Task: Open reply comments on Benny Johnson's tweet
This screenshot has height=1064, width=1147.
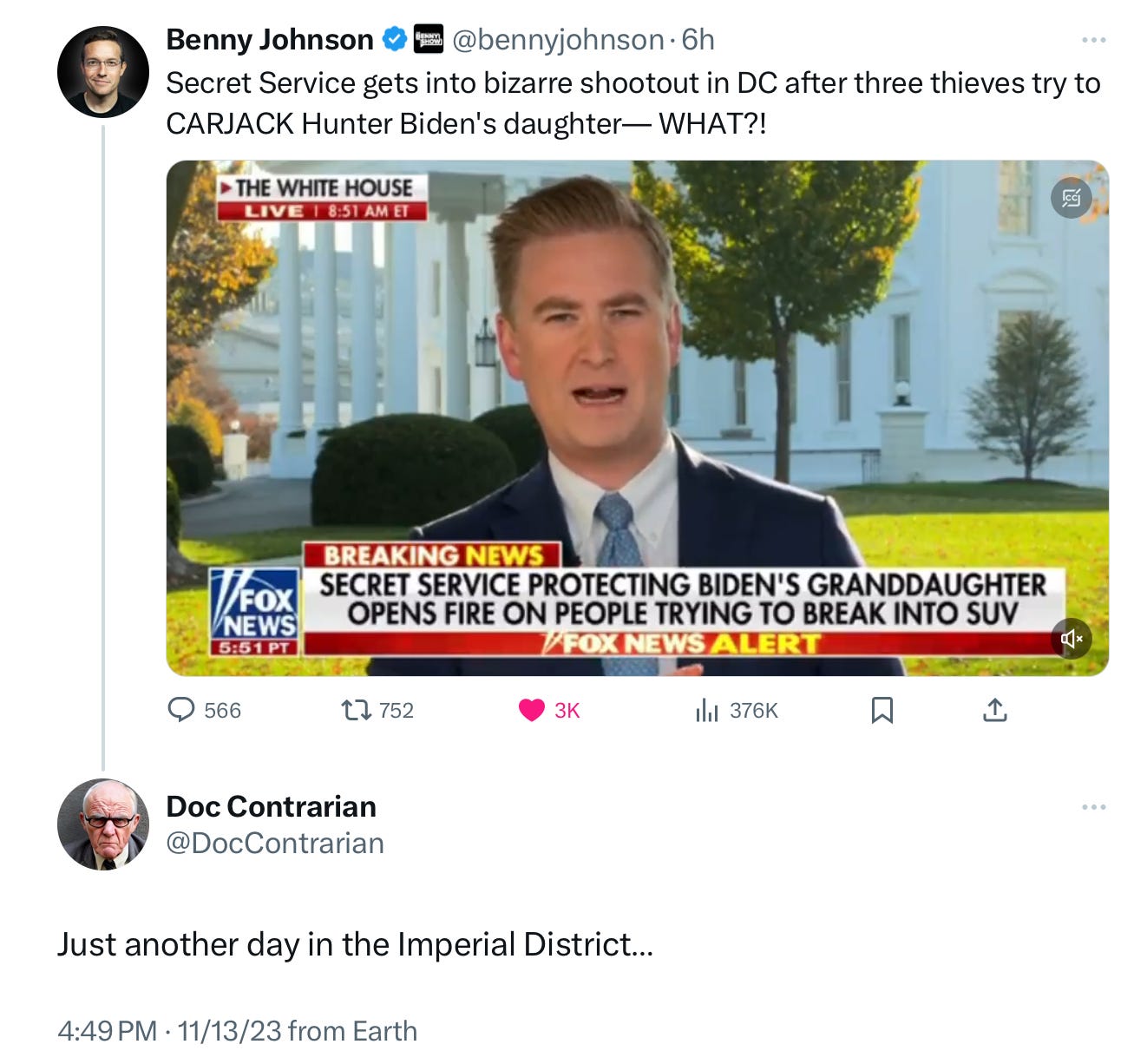Action: coord(204,711)
